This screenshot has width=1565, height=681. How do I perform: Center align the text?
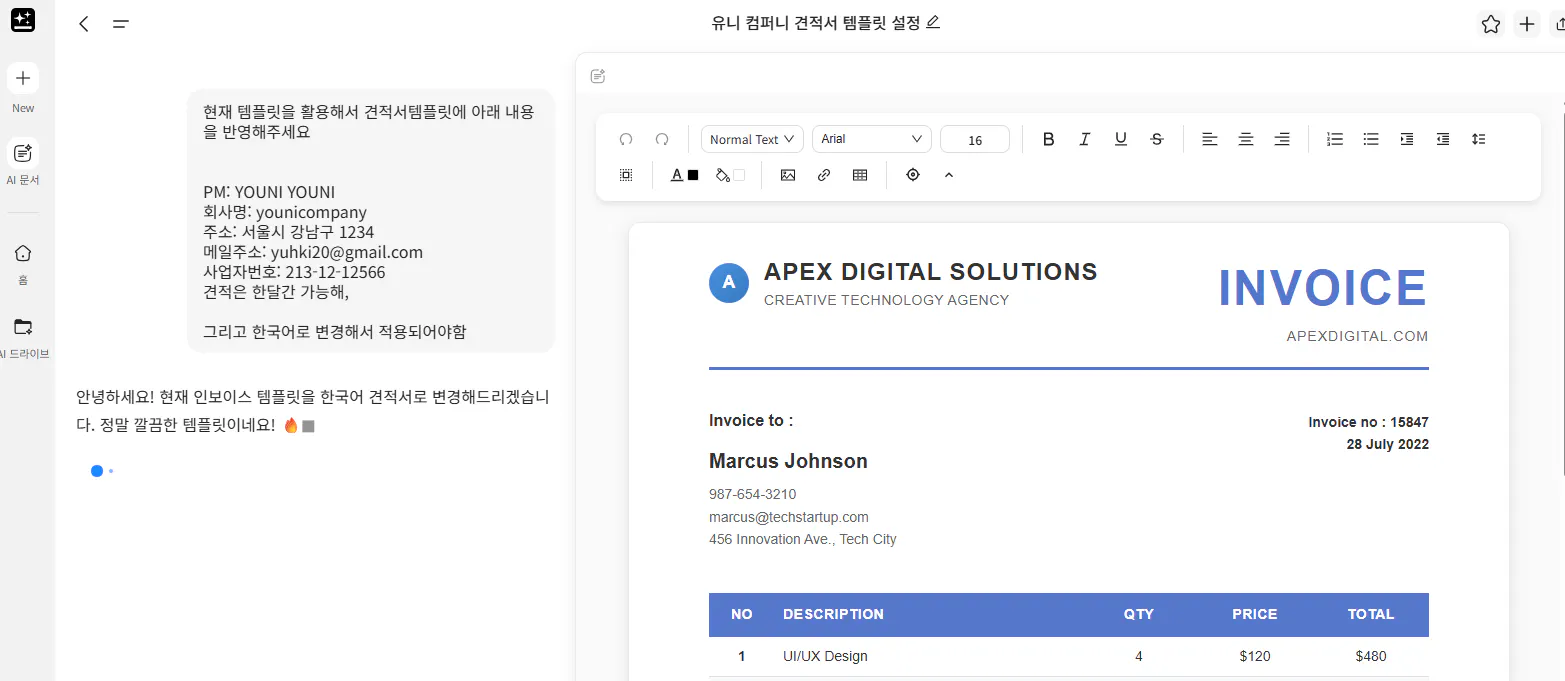(x=1246, y=139)
